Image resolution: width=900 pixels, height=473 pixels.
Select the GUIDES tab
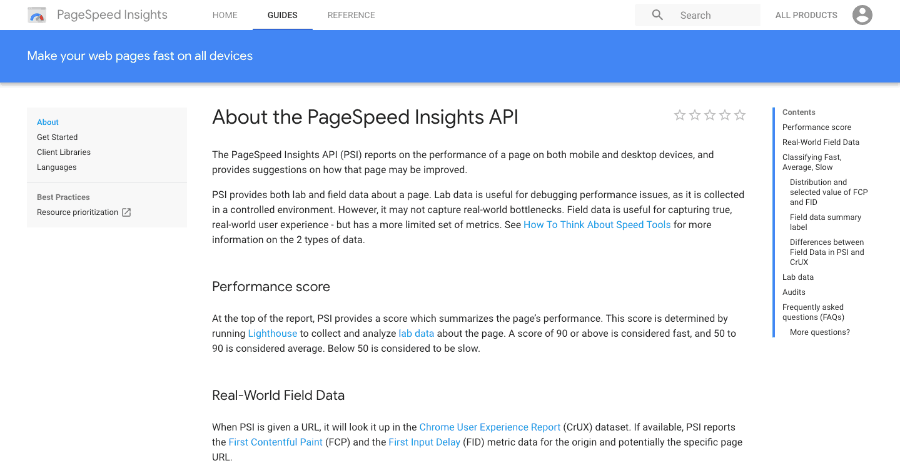tap(282, 15)
